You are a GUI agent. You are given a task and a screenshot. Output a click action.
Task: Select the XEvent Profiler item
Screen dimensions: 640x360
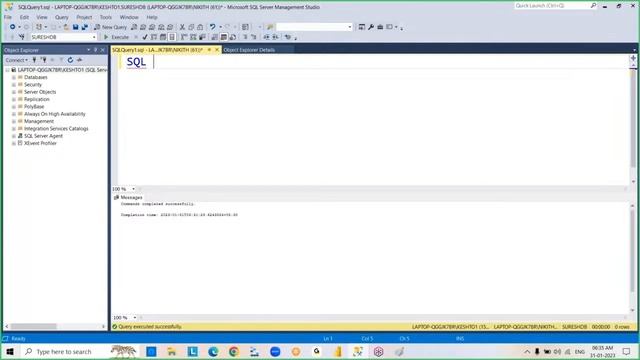[40, 143]
